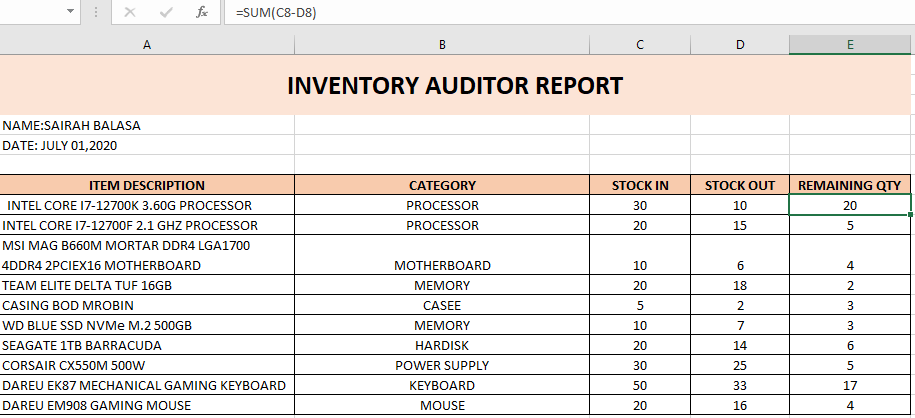Select the CATEGORY header cell
This screenshot has width=915, height=418.
pyautogui.click(x=442, y=185)
